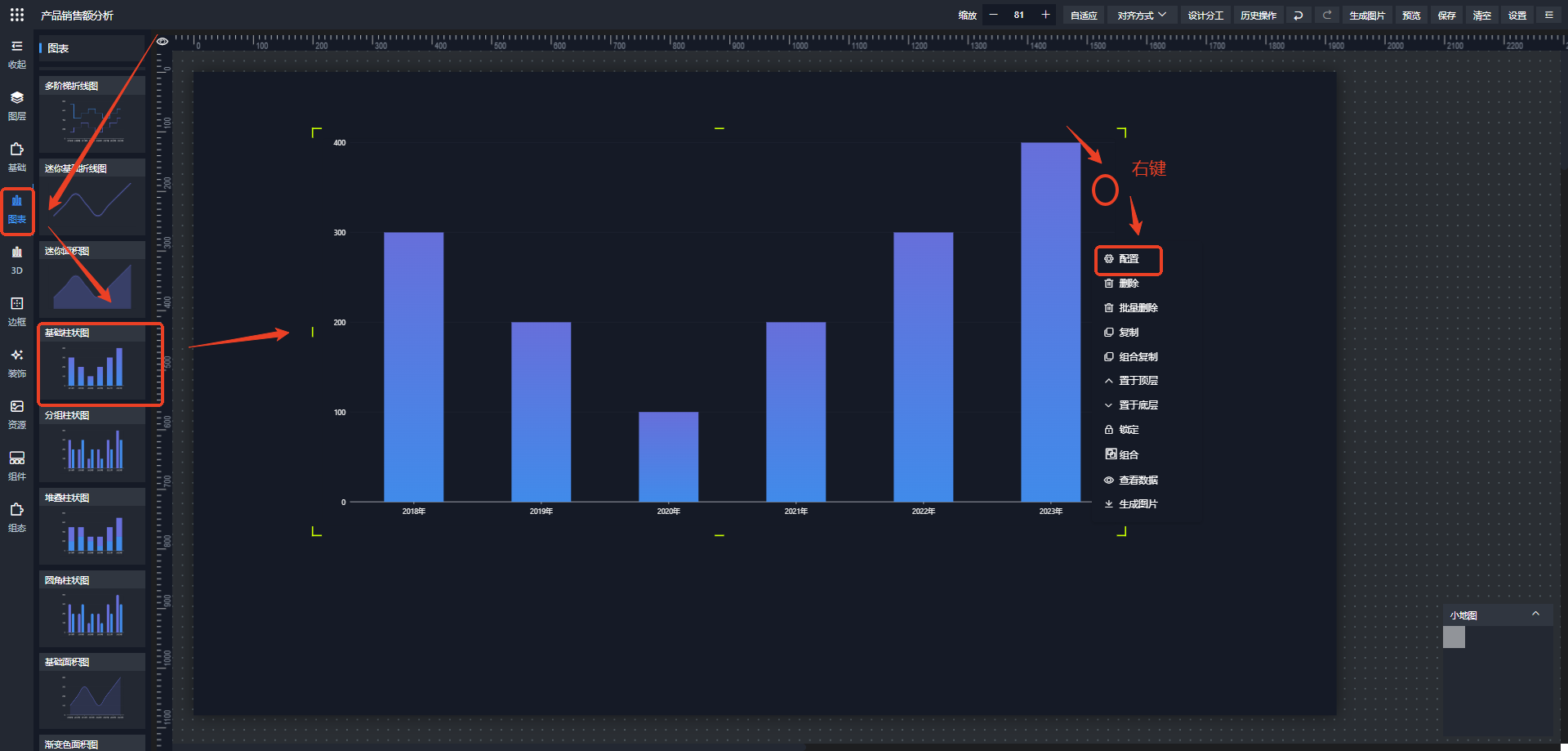
Task: Decrease zoom with minus button
Action: pyautogui.click(x=993, y=15)
